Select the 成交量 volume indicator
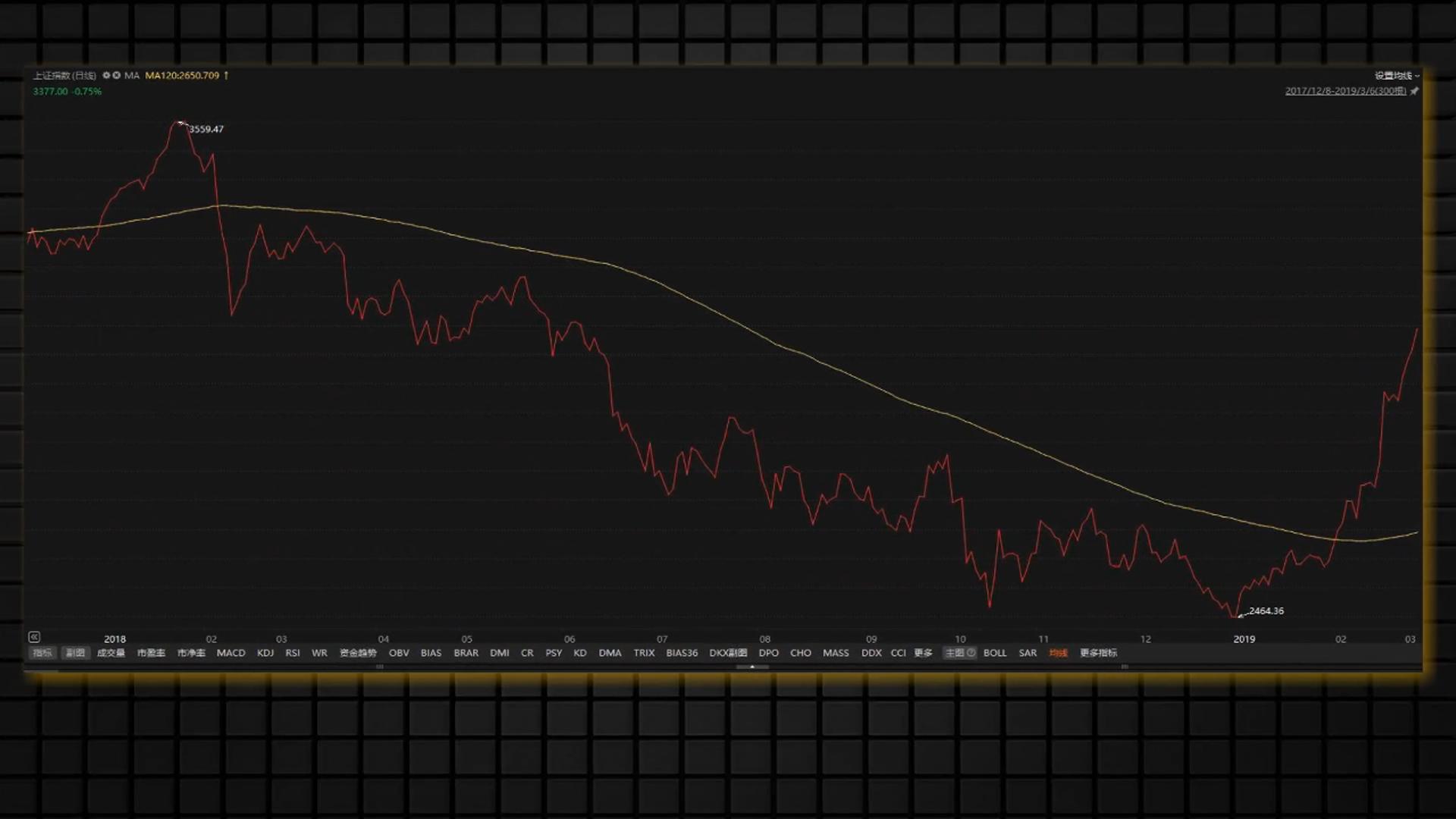Screen dimensions: 1456x819 [x=111, y=653]
